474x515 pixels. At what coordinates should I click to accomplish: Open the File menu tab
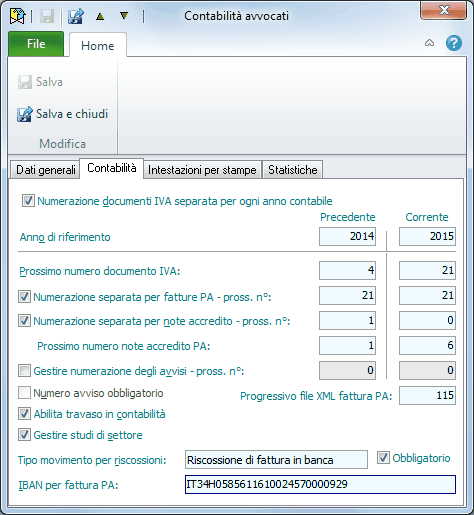tap(36, 44)
